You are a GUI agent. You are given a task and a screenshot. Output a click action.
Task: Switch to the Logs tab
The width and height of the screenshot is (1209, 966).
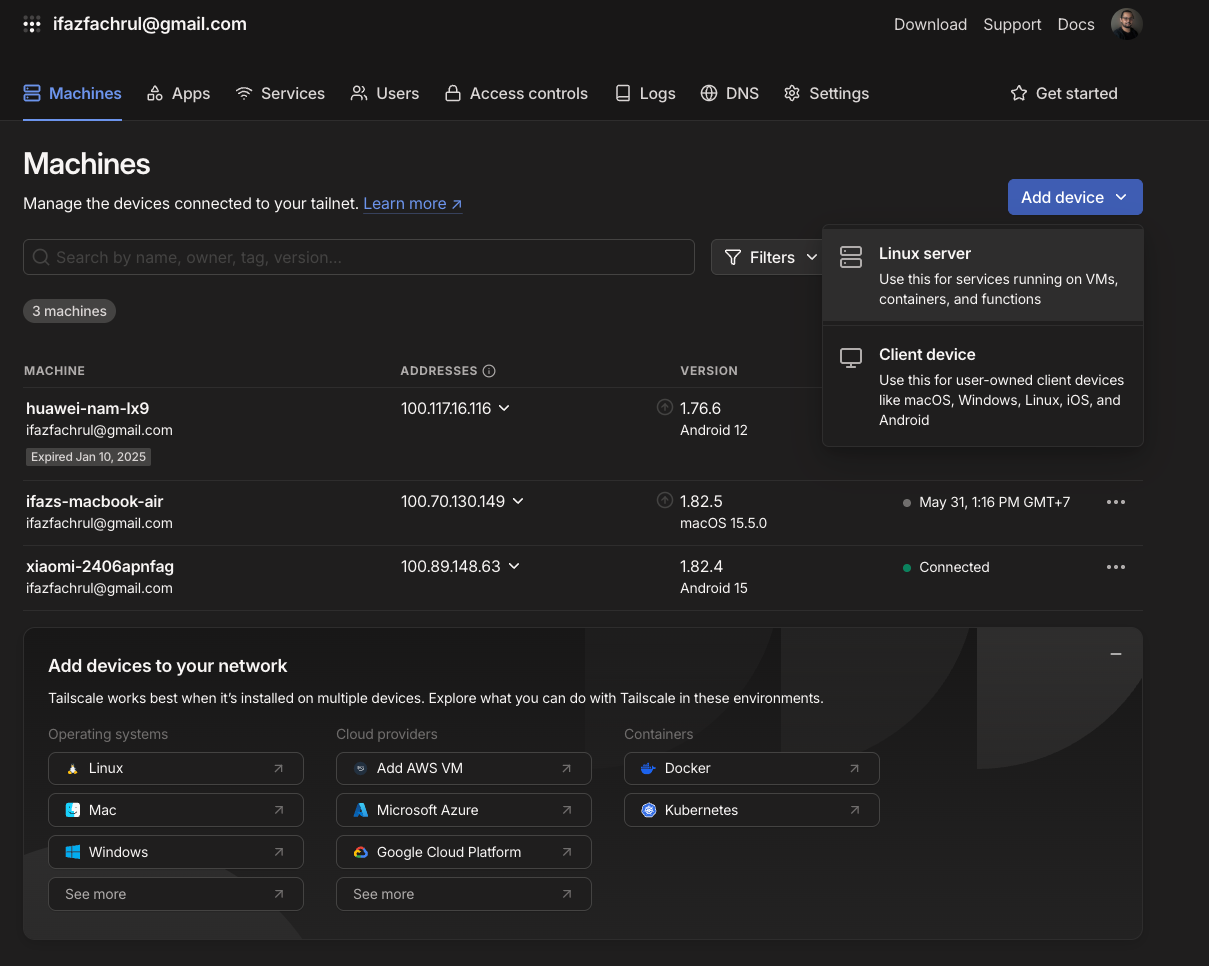(644, 93)
